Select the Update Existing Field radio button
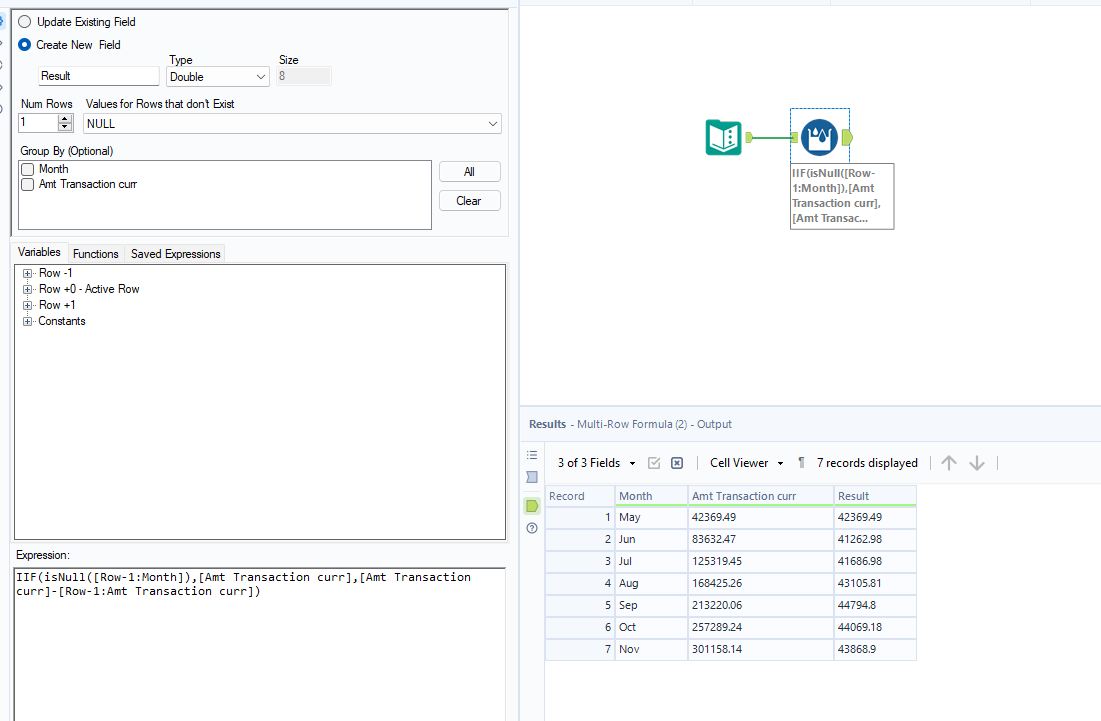Viewport: 1101px width, 721px height. 24,21
